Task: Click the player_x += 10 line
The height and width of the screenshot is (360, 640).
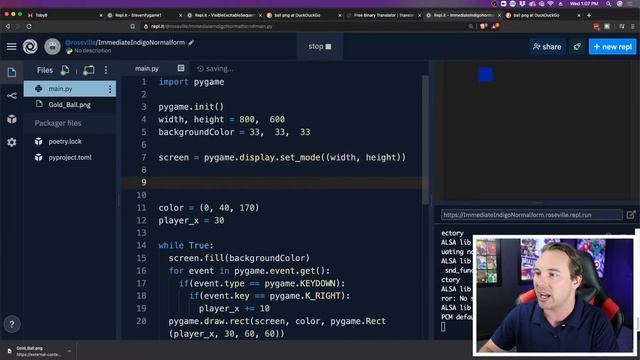Action: [x=234, y=309]
